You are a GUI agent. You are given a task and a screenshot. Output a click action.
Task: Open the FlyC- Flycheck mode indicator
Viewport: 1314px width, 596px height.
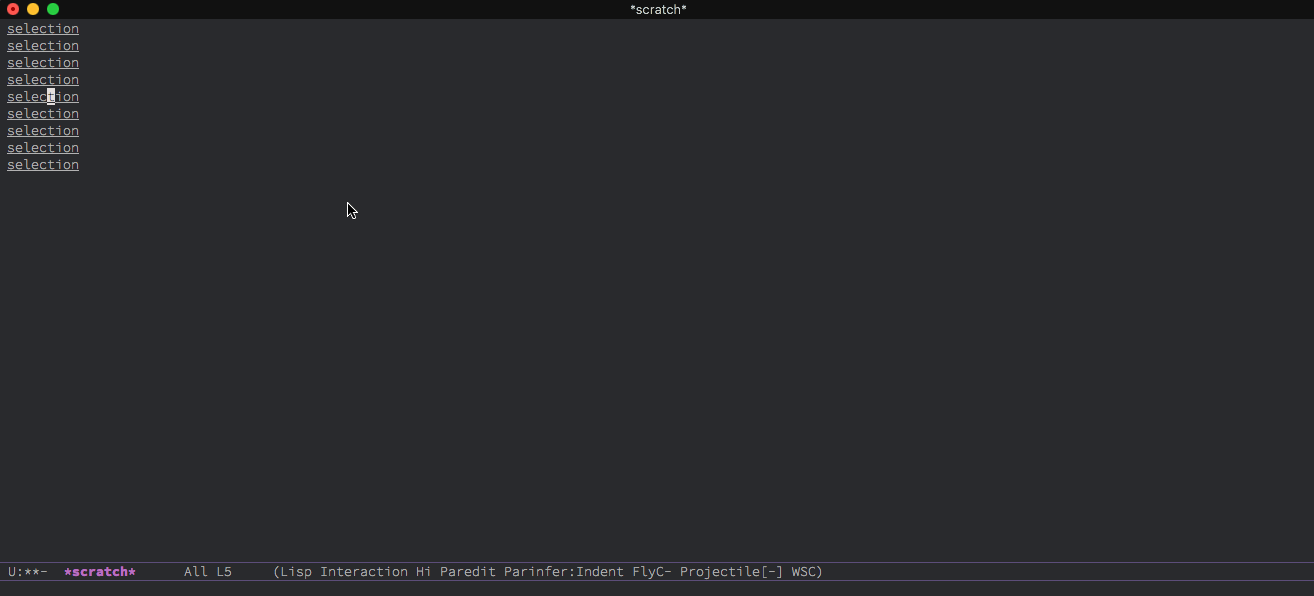point(652,572)
